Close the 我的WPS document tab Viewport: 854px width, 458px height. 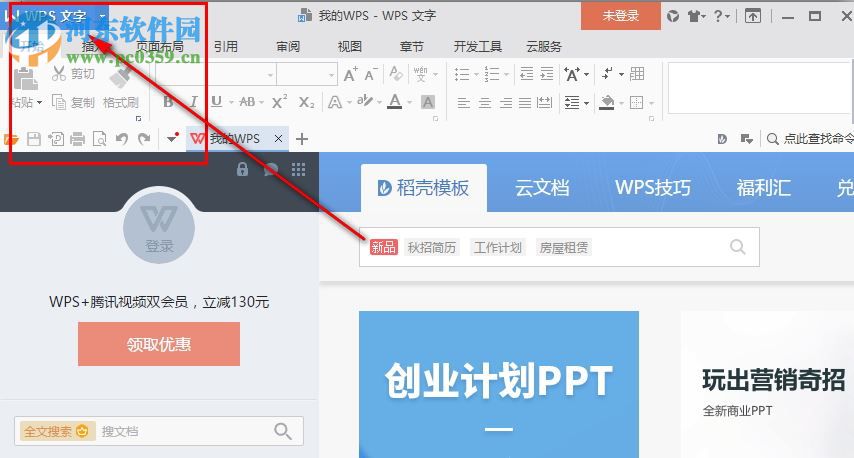coord(278,139)
